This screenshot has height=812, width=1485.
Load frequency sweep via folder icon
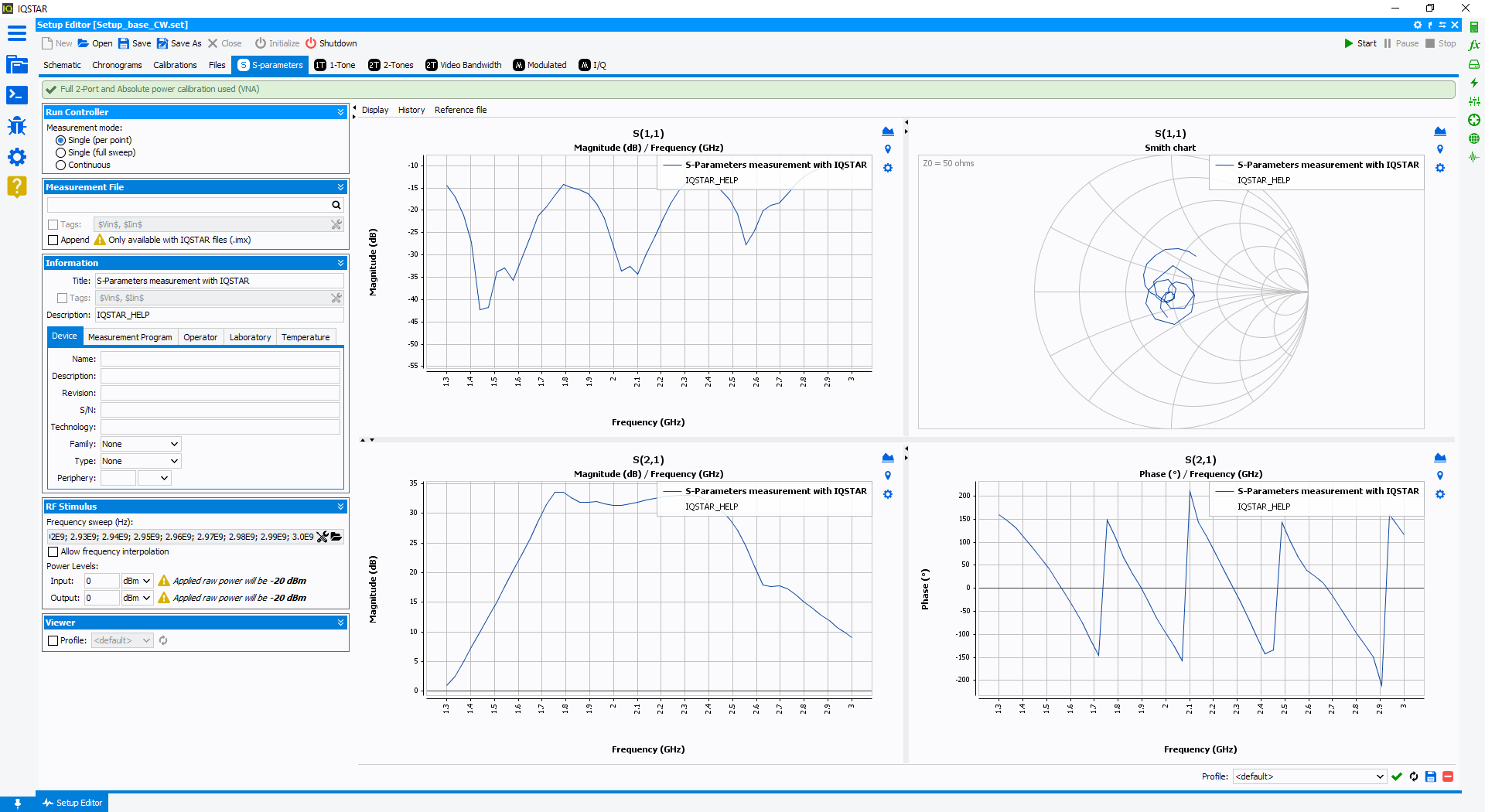click(336, 537)
